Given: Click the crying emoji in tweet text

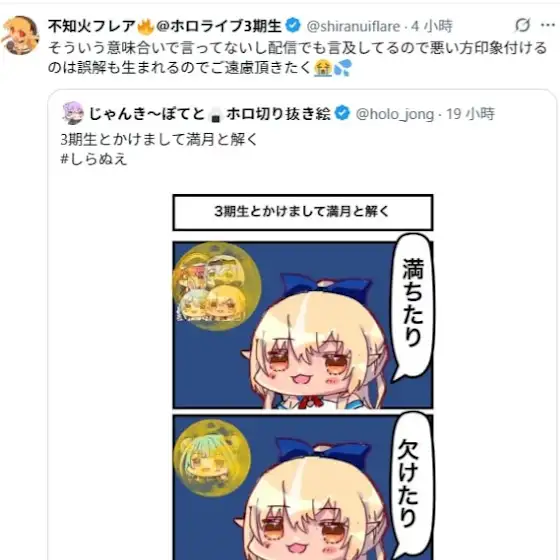Looking at the screenshot, I should point(323,68).
